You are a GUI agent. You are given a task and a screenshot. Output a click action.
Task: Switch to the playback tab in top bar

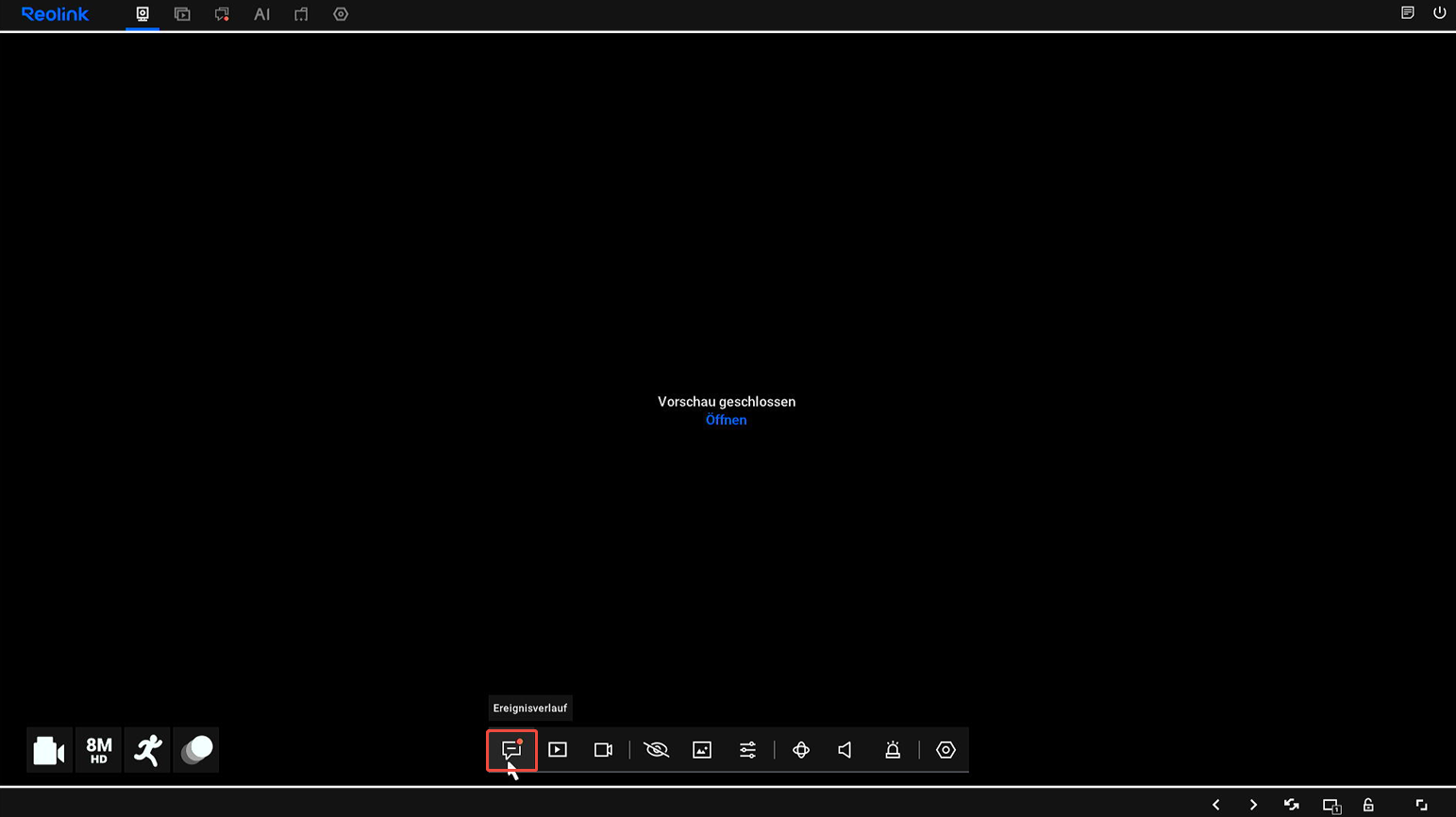coord(182,14)
